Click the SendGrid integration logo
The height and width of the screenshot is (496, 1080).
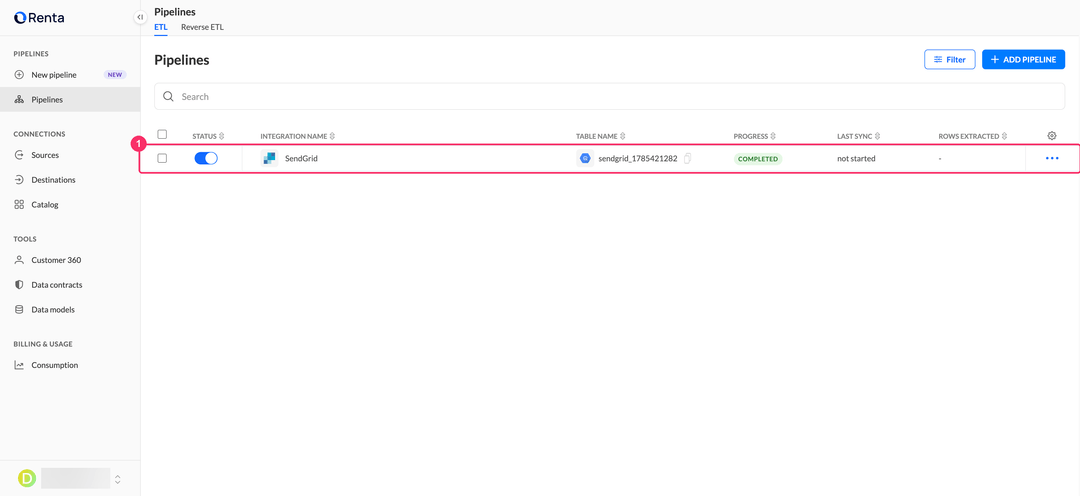[x=269, y=158]
